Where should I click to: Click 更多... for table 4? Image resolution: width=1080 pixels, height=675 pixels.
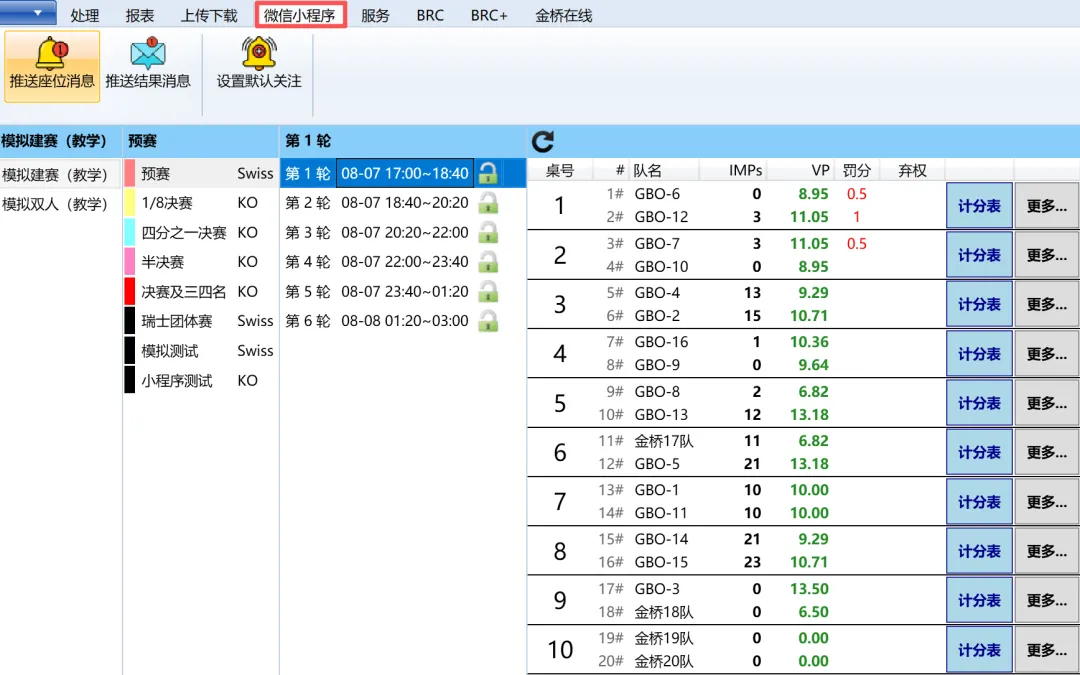coord(1047,353)
